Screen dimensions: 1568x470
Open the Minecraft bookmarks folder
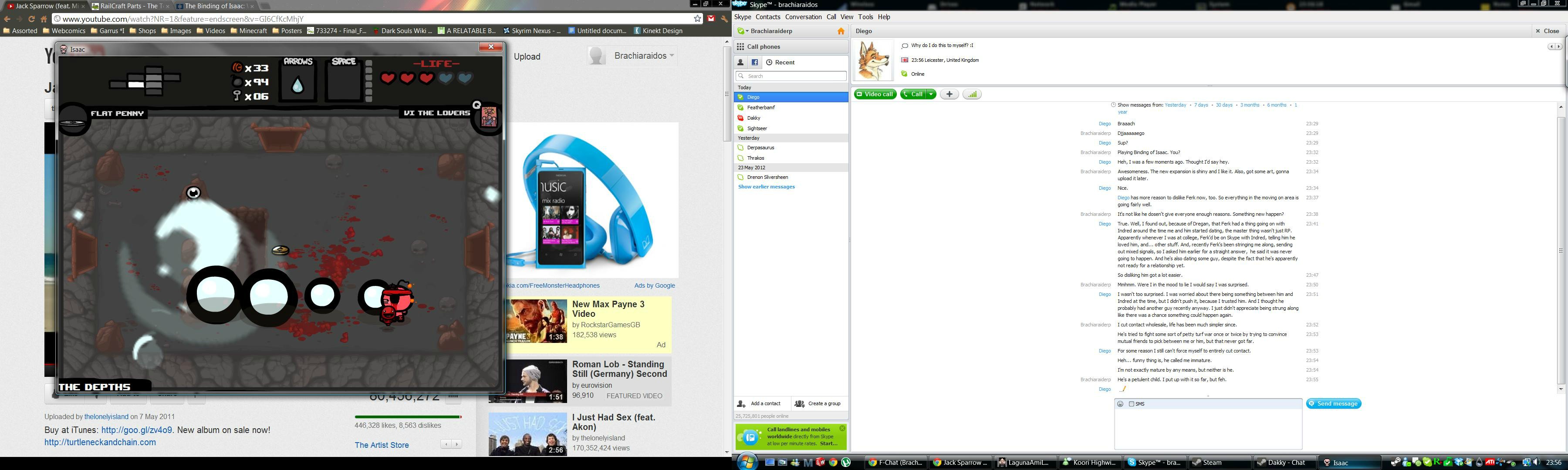click(x=249, y=31)
